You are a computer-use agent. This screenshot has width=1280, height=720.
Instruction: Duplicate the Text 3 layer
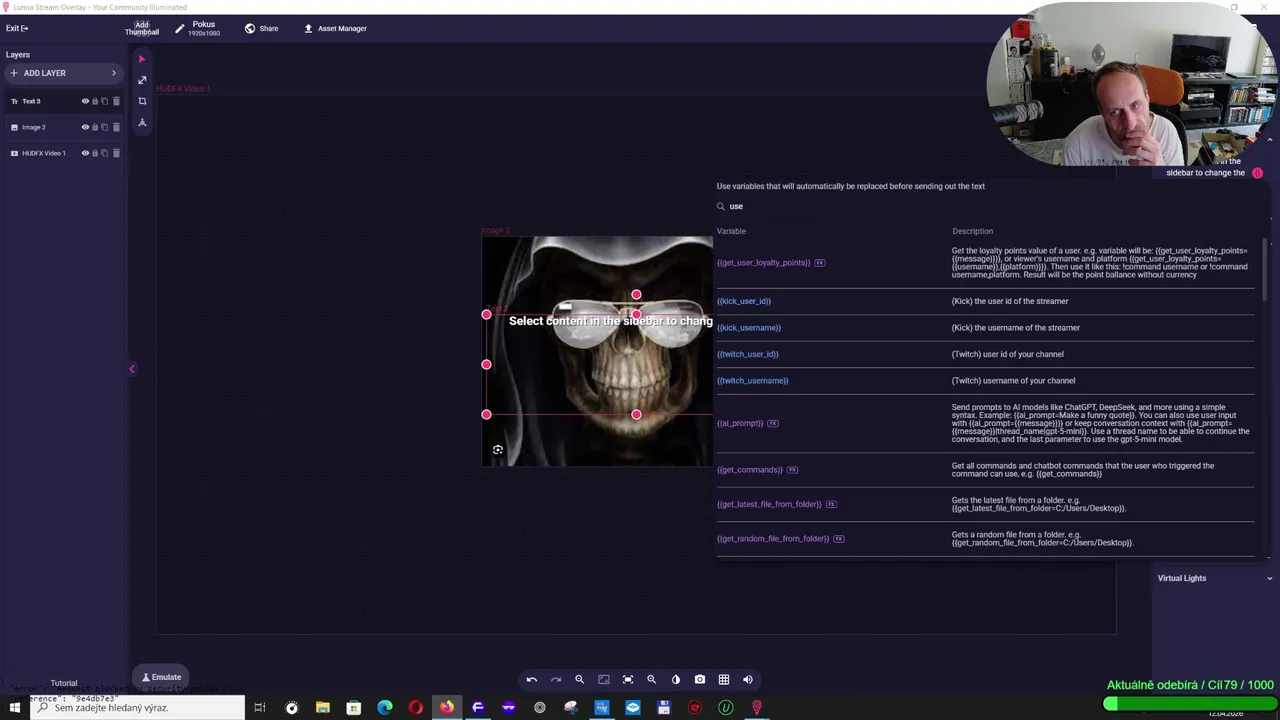(105, 101)
